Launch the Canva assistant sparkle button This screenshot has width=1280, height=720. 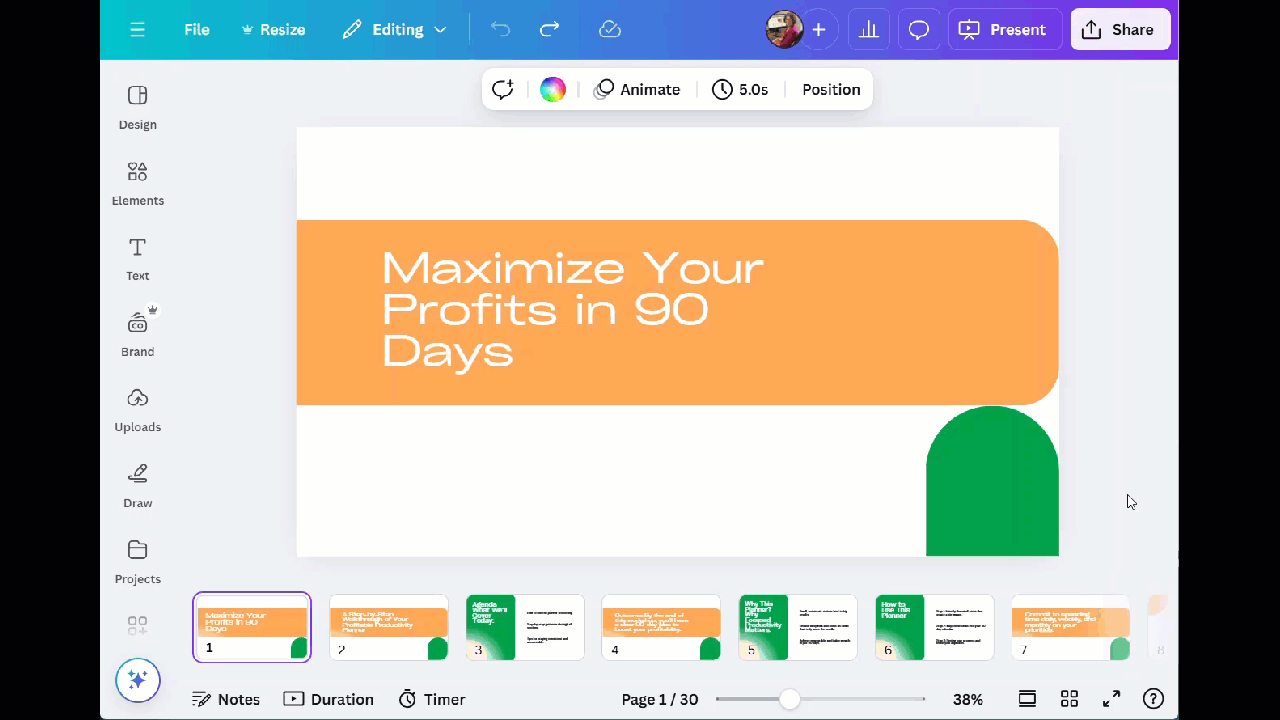tap(138, 681)
